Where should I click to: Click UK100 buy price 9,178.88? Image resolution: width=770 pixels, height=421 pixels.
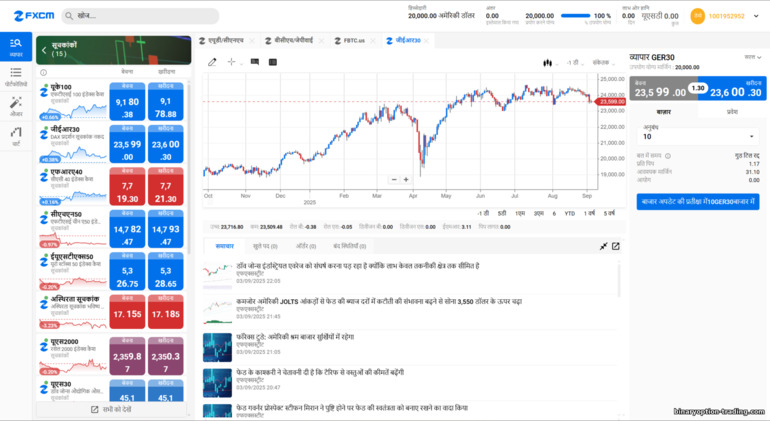point(165,102)
